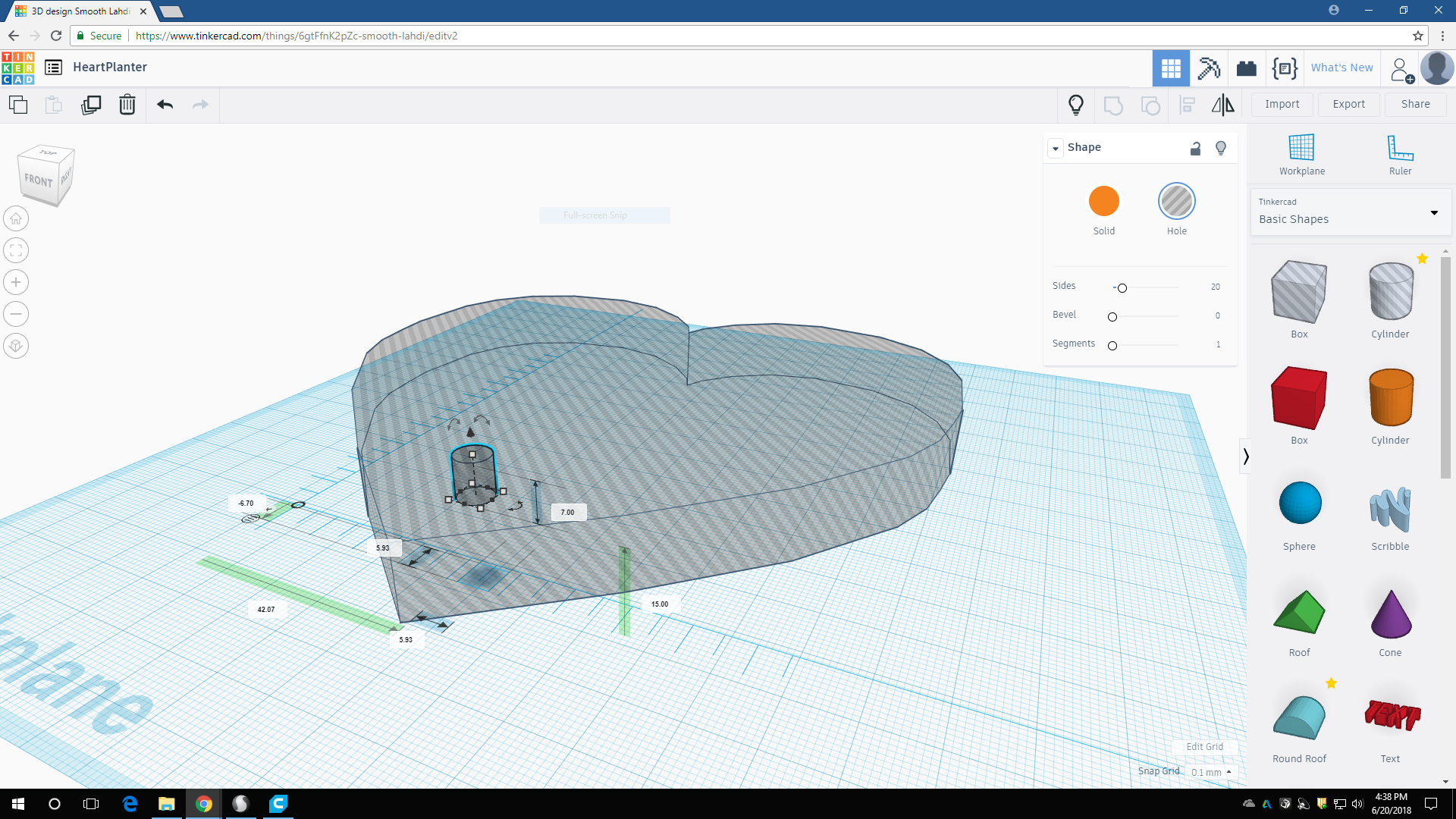Select the blue Sphere shape
Viewport: 1456px width, 819px height.
[x=1300, y=504]
